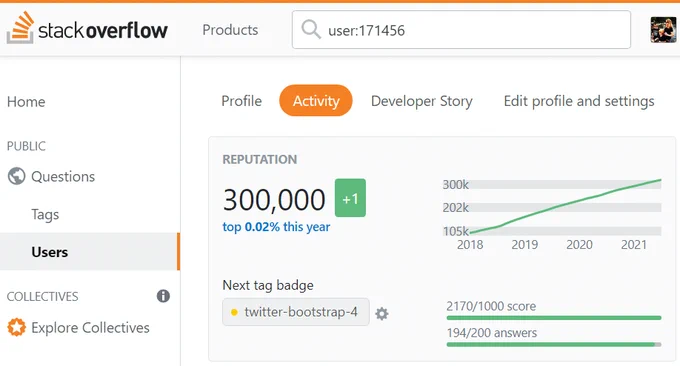Open the Developer Story tab
Image resolution: width=680 pixels, height=366 pixels.
coord(422,101)
